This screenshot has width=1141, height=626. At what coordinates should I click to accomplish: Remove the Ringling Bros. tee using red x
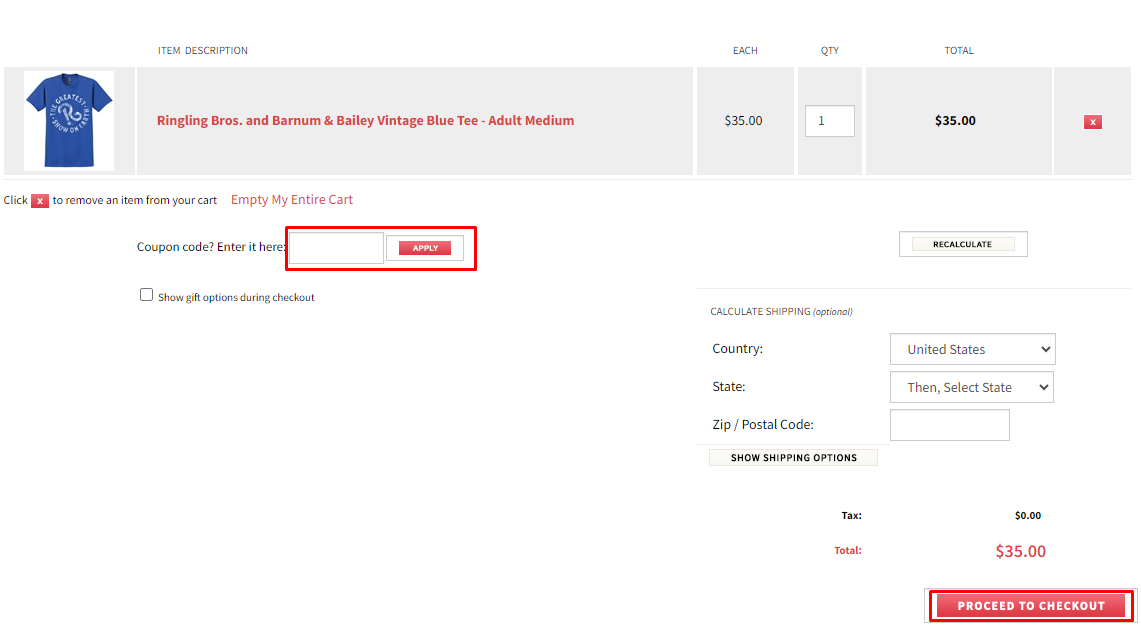click(1092, 122)
